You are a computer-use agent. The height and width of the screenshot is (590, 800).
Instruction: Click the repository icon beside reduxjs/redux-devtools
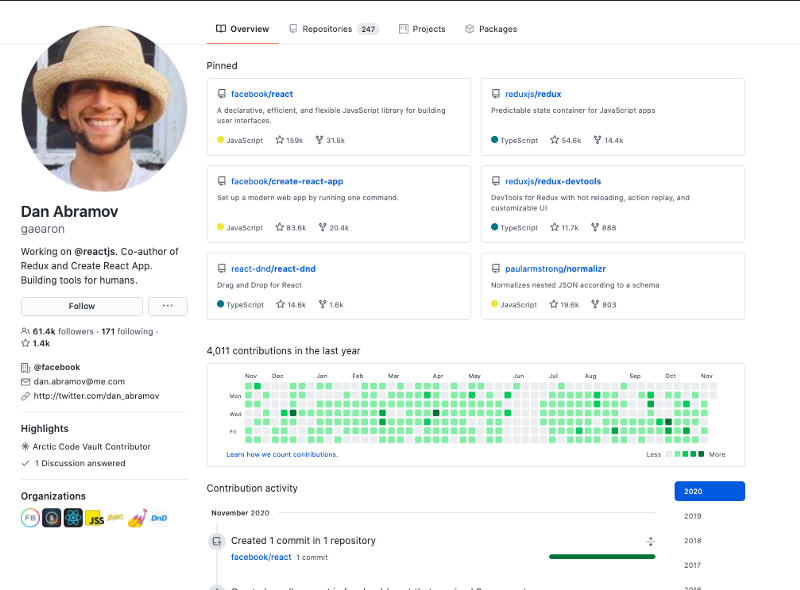point(495,181)
